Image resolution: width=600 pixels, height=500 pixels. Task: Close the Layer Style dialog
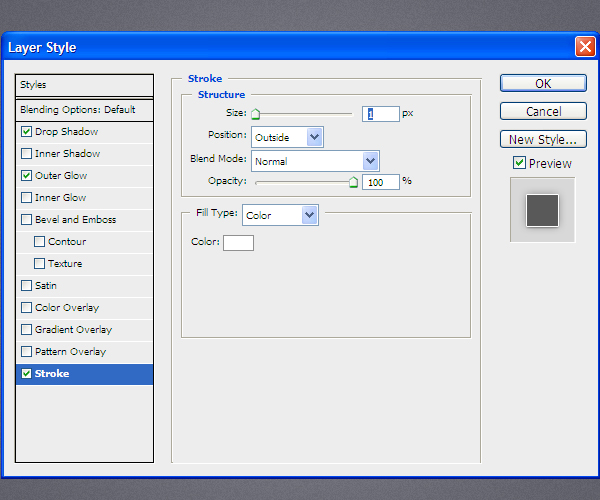(585, 47)
